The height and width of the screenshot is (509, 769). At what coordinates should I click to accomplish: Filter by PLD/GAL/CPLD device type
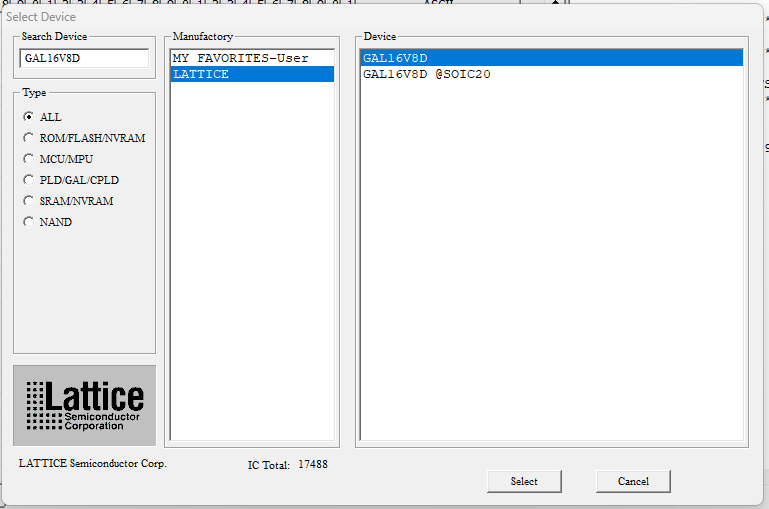point(29,180)
